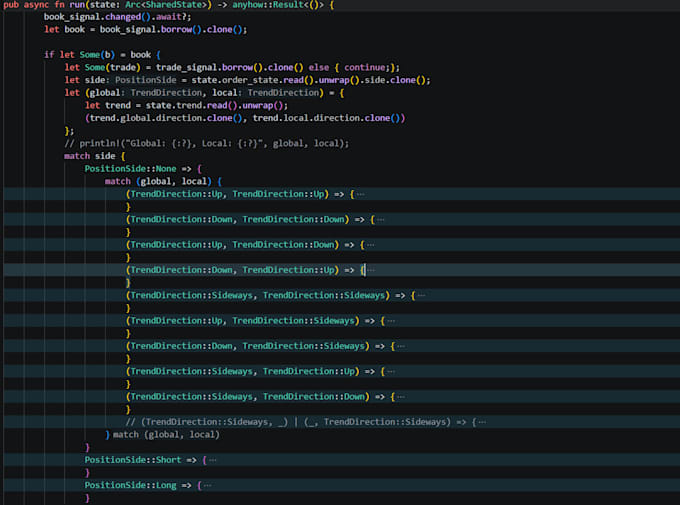Click 'anyhow::Result' in the function signature
Image resolution: width=680 pixels, height=505 pixels.
point(268,5)
